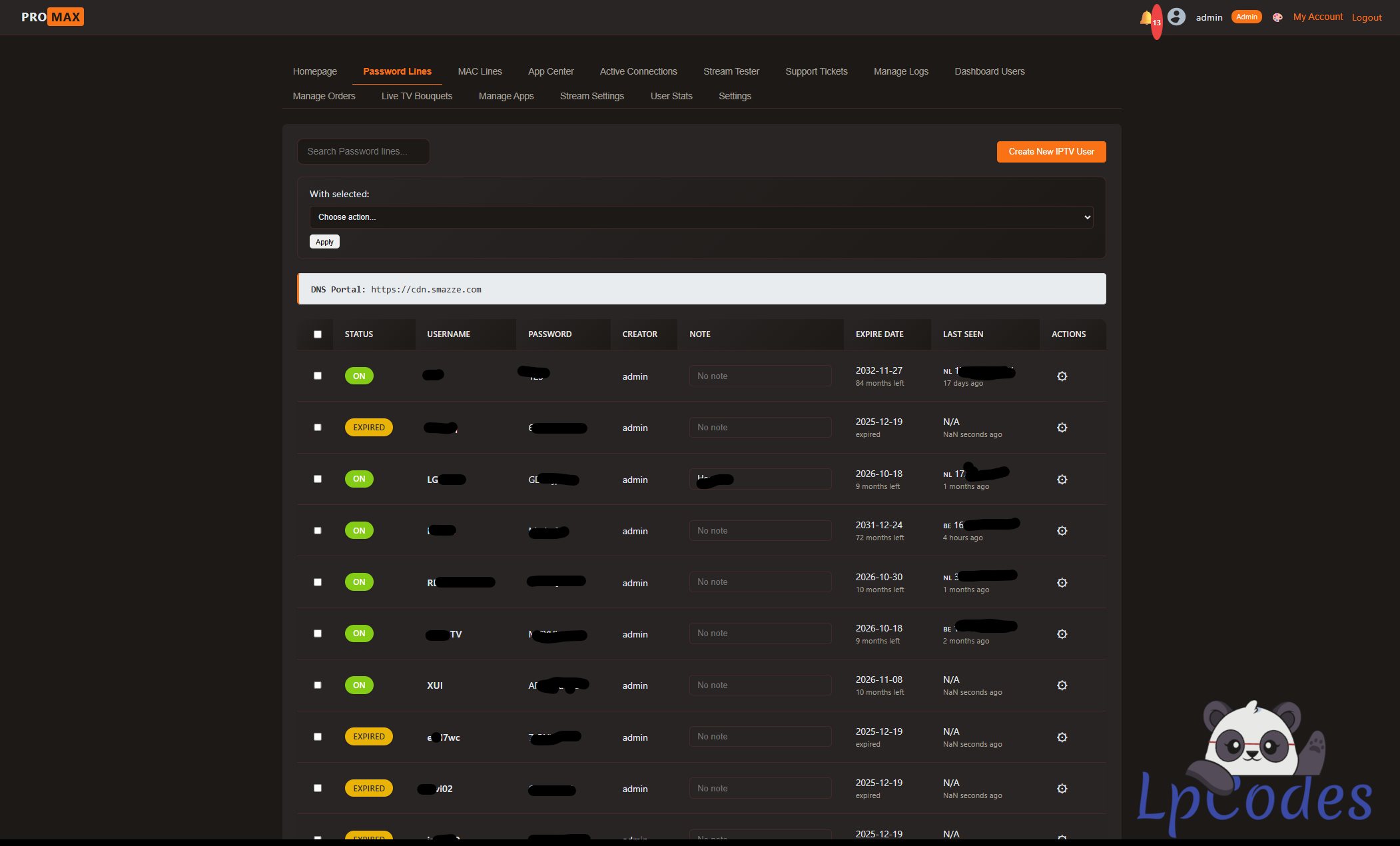Focus the Search Password lines field
The width and height of the screenshot is (1400, 846).
[x=363, y=151]
